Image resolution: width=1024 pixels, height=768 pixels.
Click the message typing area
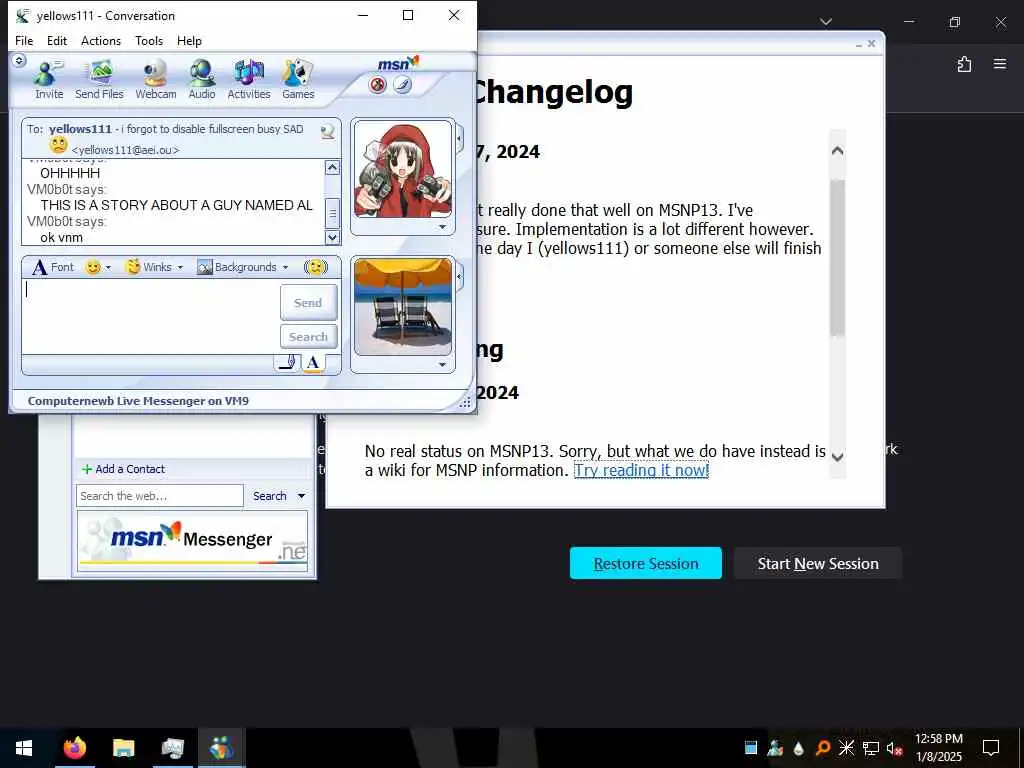click(x=151, y=317)
